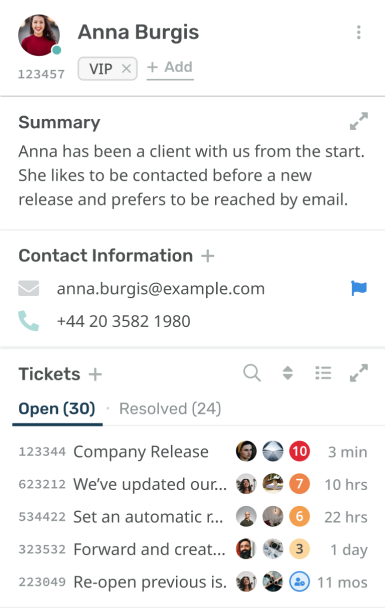Select the Open (30) tab

pyautogui.click(x=57, y=409)
